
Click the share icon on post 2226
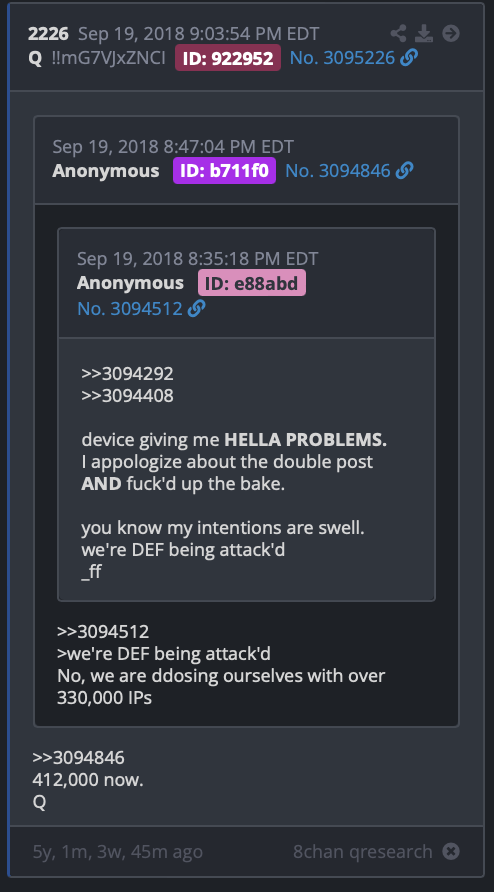click(398, 34)
